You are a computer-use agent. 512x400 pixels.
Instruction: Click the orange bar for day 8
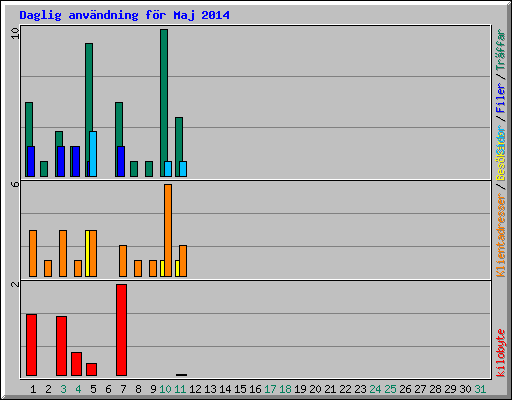pos(138,268)
